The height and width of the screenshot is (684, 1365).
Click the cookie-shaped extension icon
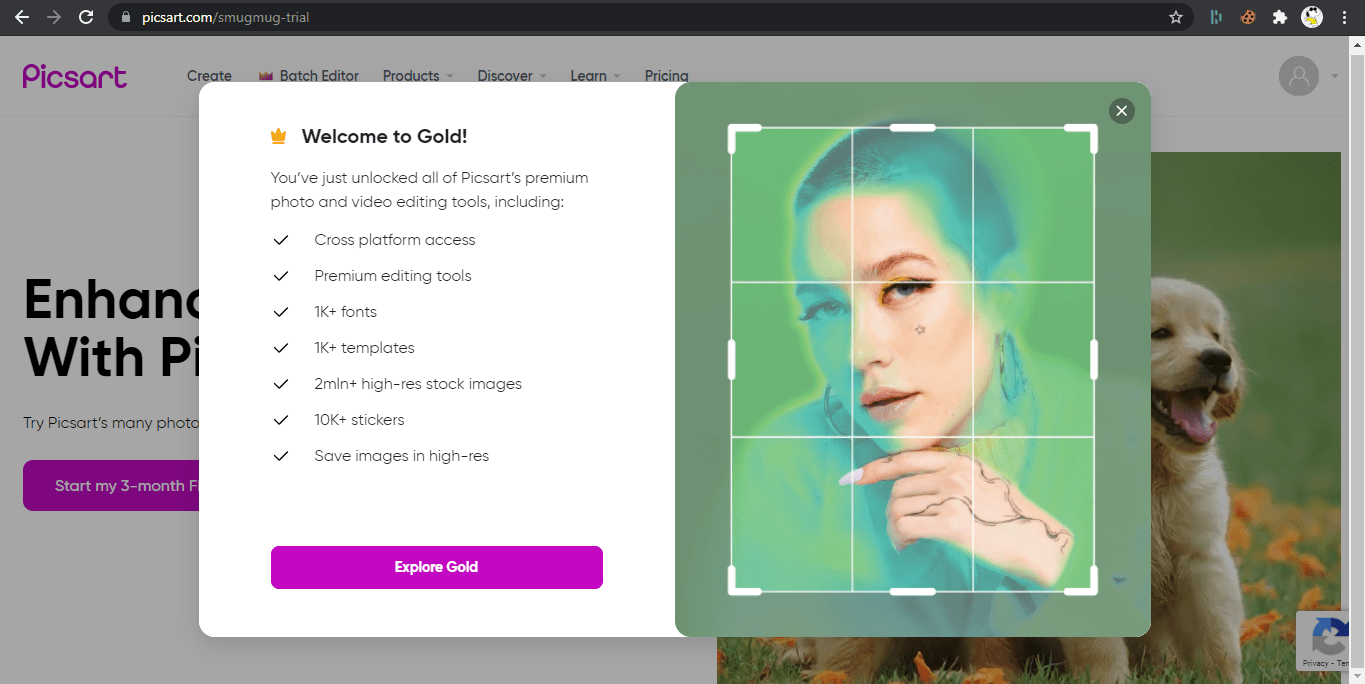(1247, 17)
